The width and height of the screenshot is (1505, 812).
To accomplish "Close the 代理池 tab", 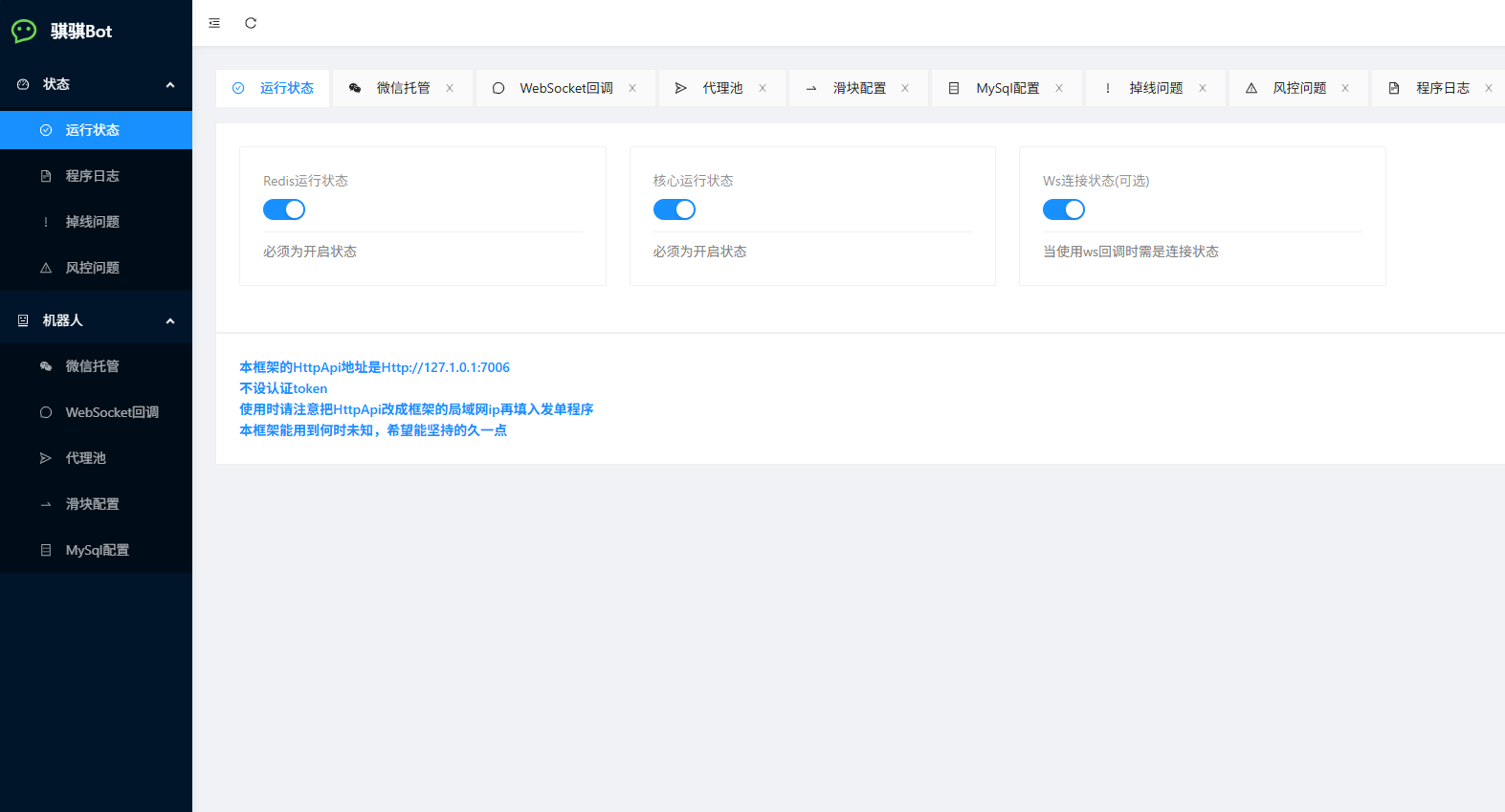I will (x=763, y=88).
